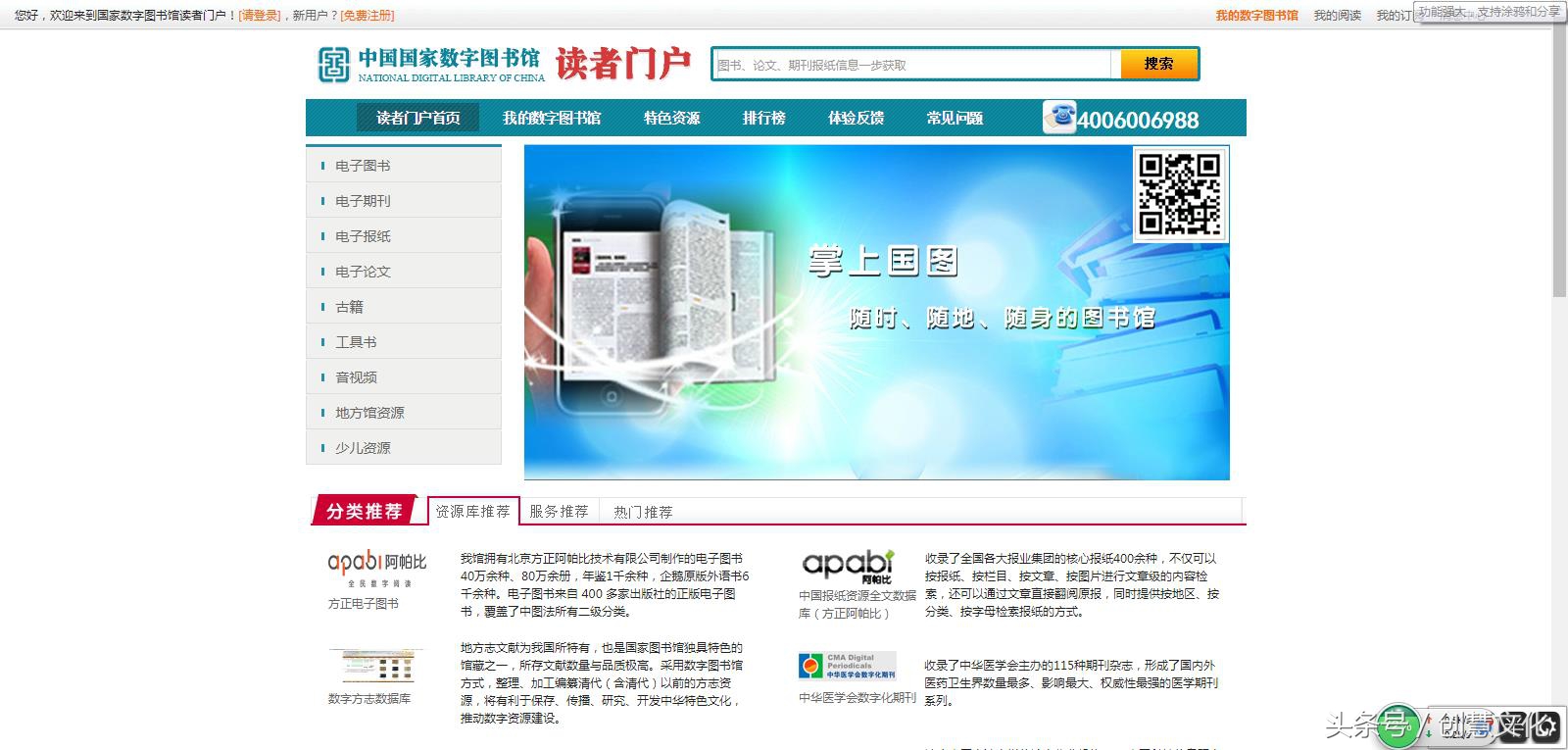Image resolution: width=1568 pixels, height=750 pixels.
Task: Select 少儿资源 in the sidebar
Action: coord(404,448)
